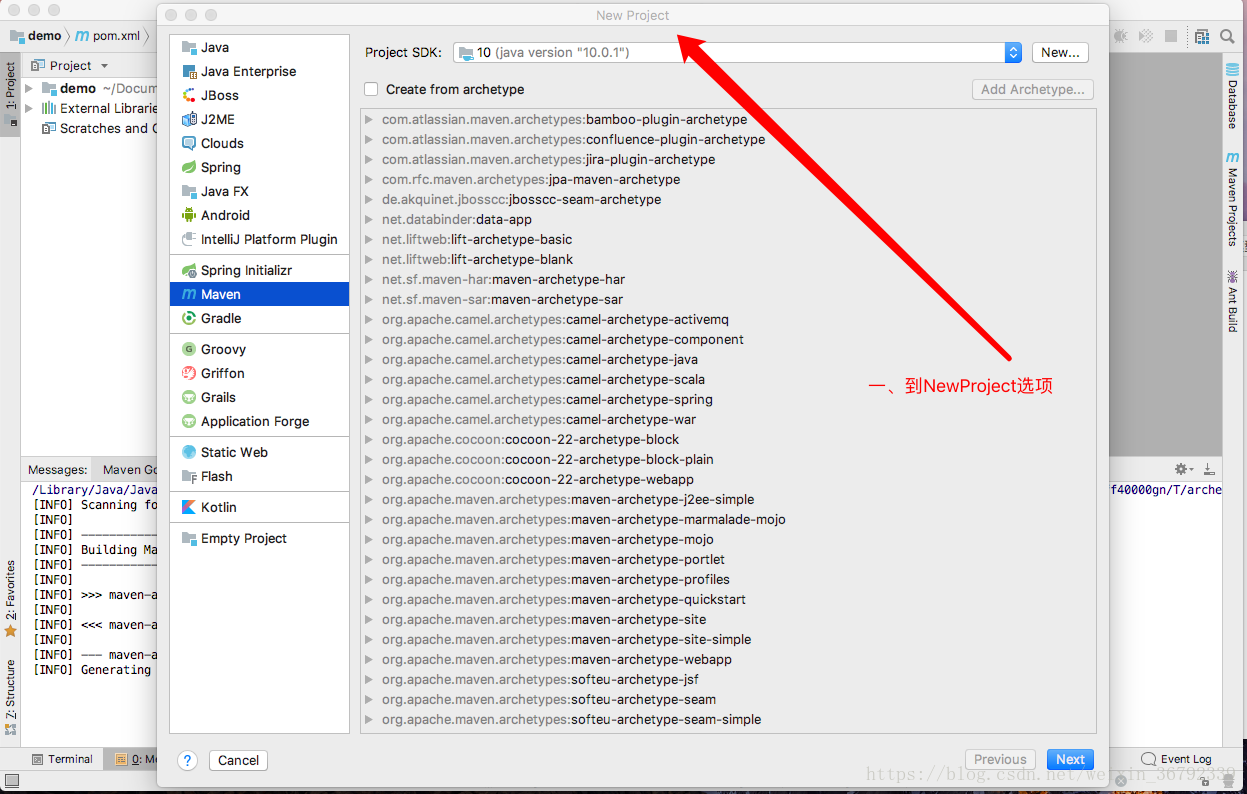Viewport: 1247px width, 794px height.
Task: Select IntelliJ Platform Plugin type
Action: tap(259, 239)
